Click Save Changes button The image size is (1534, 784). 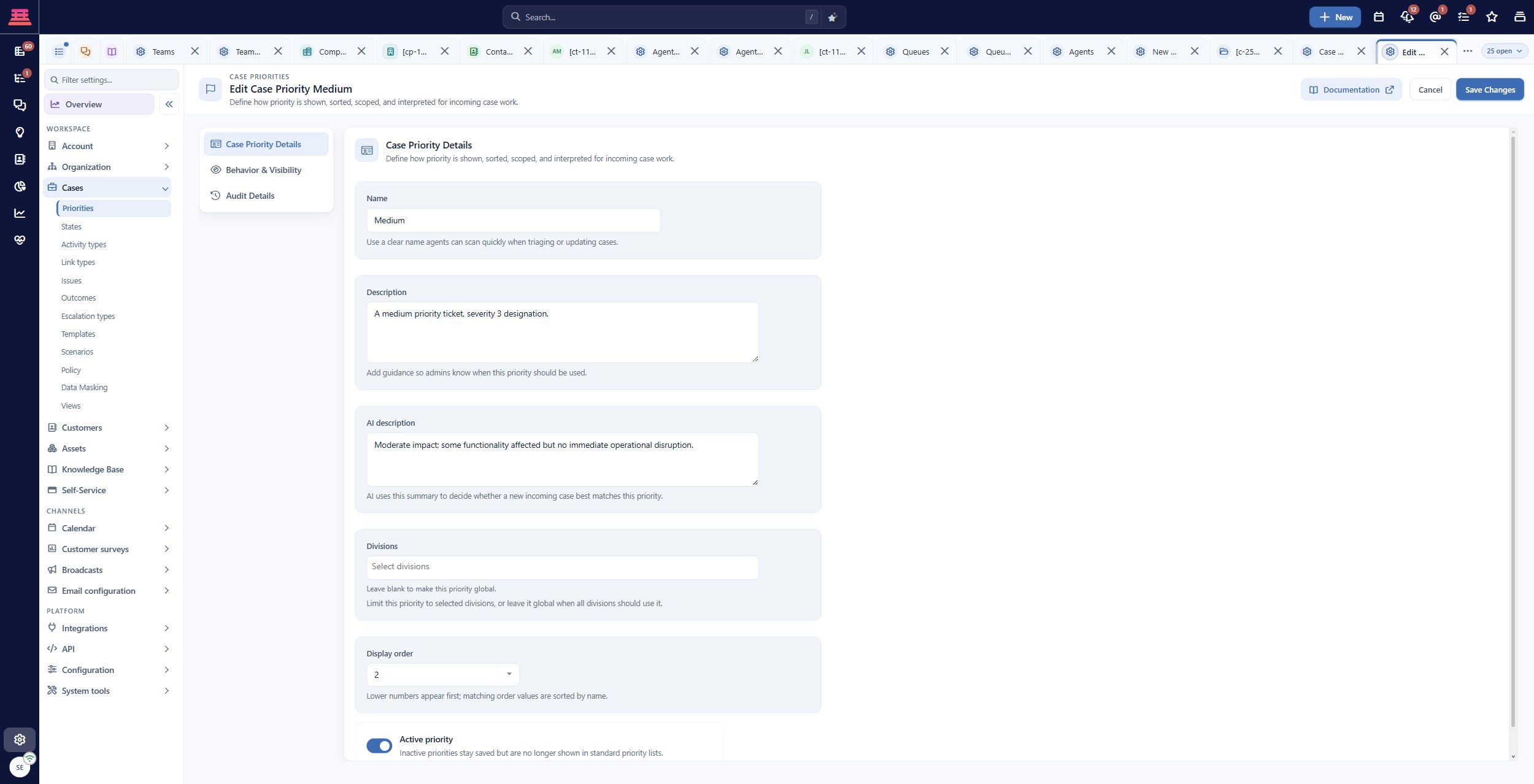click(x=1490, y=90)
